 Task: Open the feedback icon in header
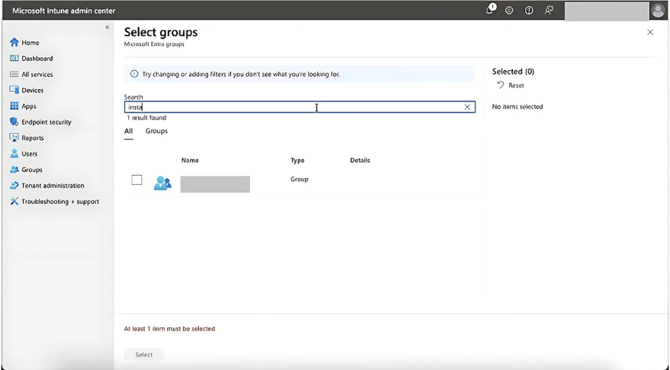tap(549, 11)
